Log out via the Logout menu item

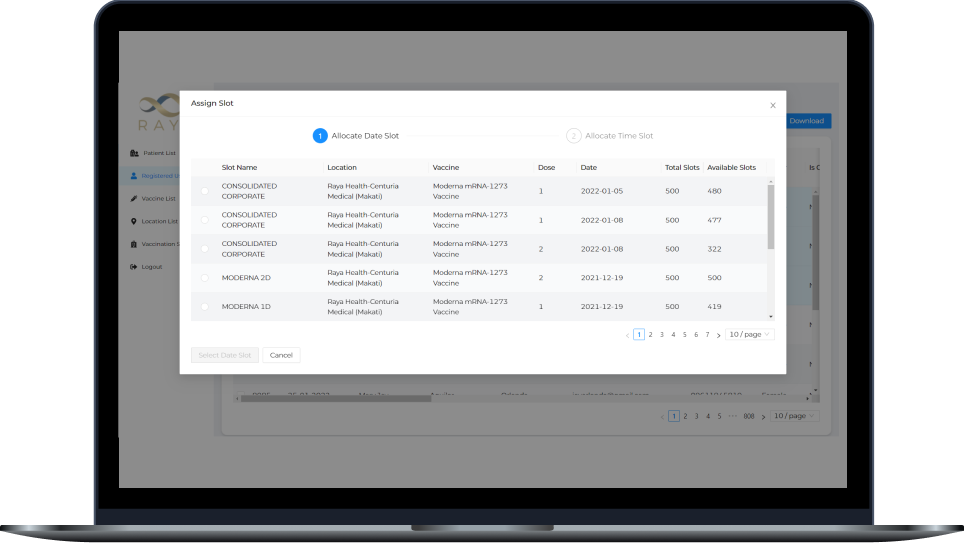click(152, 267)
